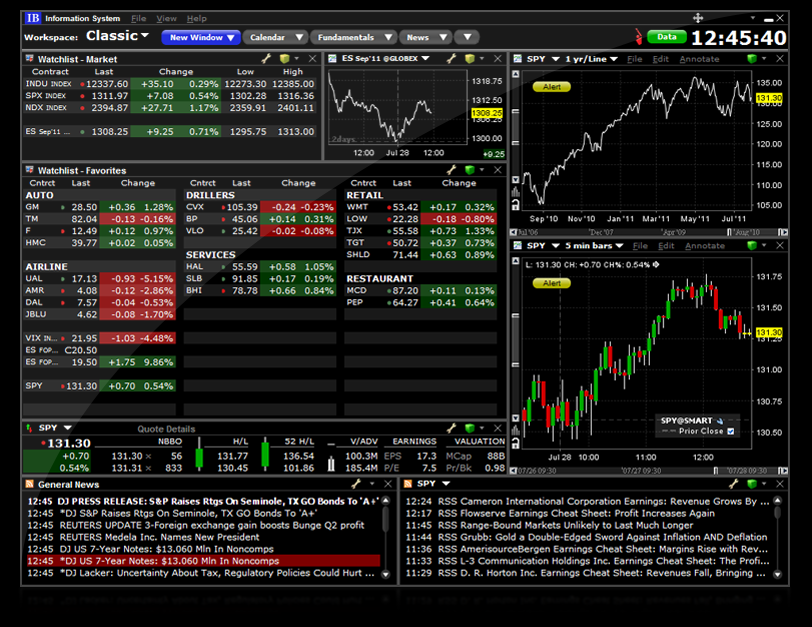The width and height of the screenshot is (812, 627).
Task: Click the RSS icon in General News header
Action: click(x=30, y=484)
